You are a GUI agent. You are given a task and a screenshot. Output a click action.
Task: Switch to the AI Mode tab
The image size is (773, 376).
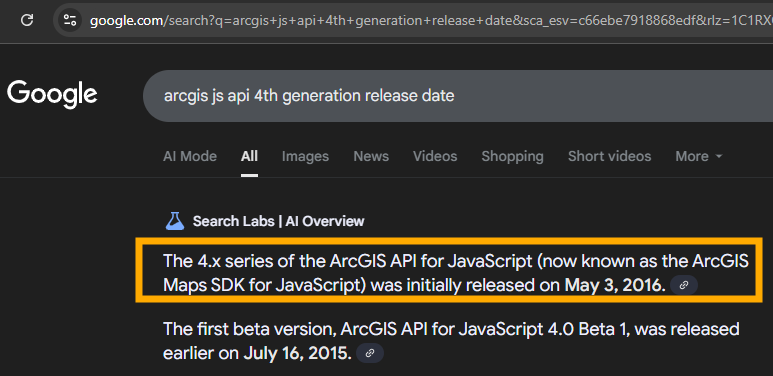[190, 157]
